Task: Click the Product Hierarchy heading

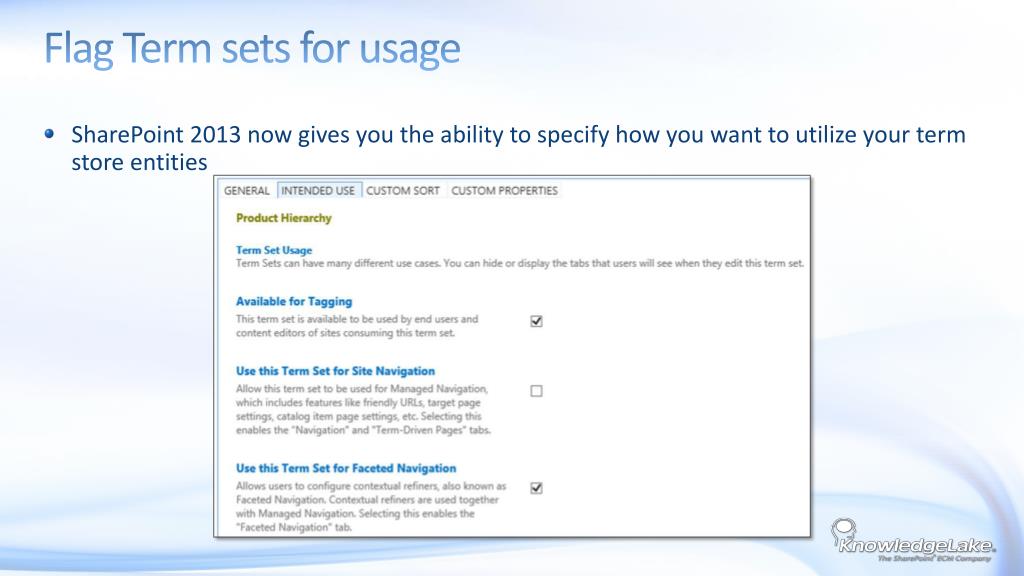Action: (283, 218)
